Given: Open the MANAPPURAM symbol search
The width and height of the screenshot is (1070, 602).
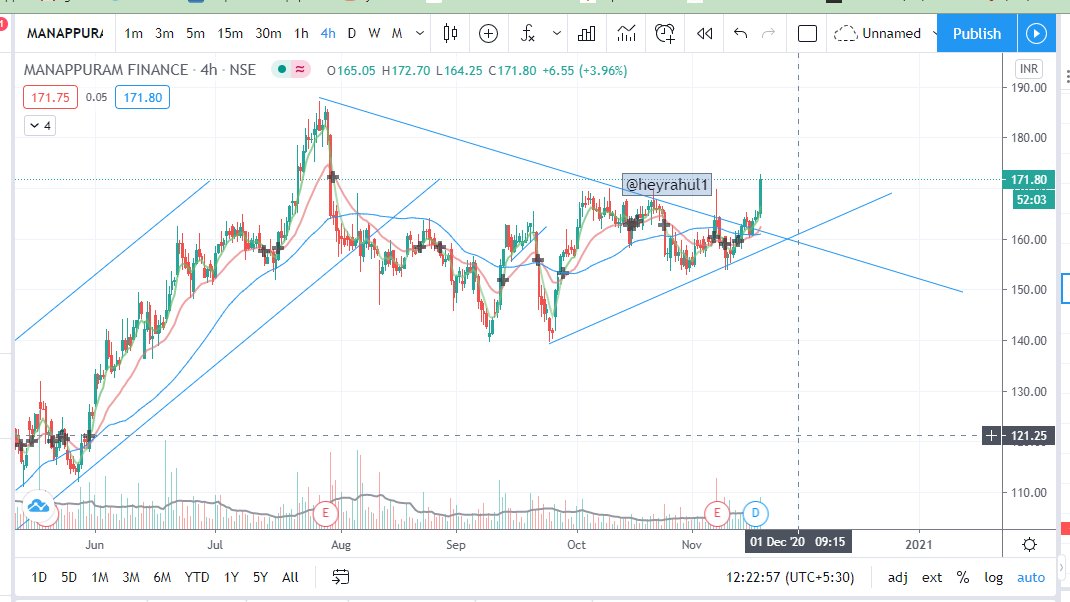Looking at the screenshot, I should tap(65, 33).
